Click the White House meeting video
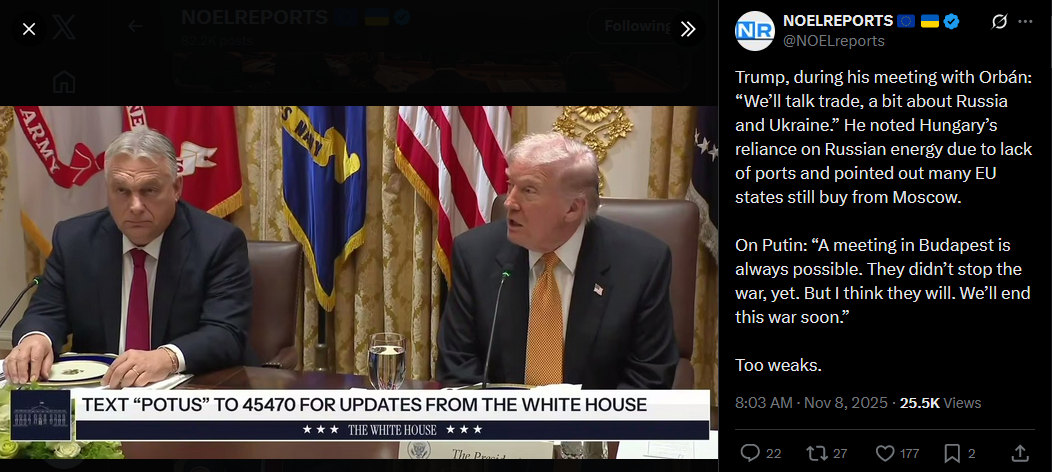The height and width of the screenshot is (472, 1052). click(359, 282)
